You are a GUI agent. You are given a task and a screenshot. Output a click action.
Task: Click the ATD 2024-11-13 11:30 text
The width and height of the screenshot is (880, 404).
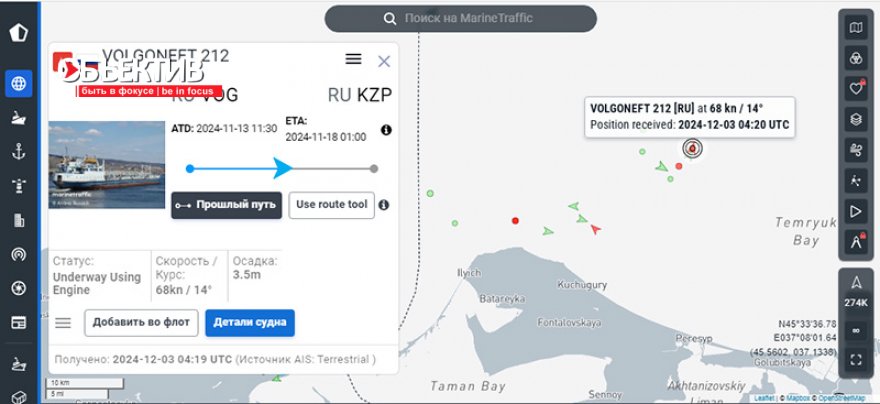coord(224,128)
